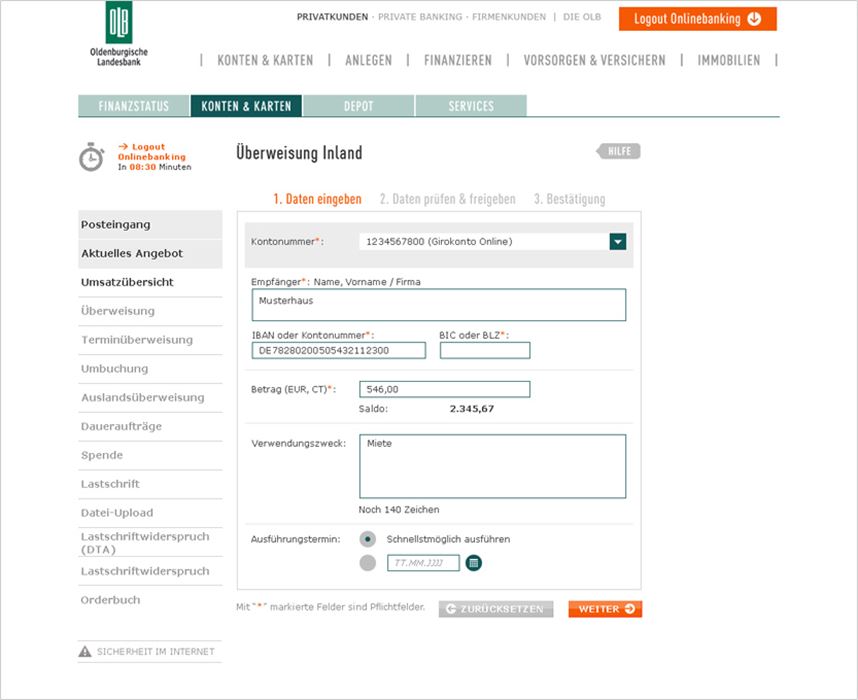This screenshot has height=700, width=858.
Task: Click the Die OLB link
Action: 582,17
